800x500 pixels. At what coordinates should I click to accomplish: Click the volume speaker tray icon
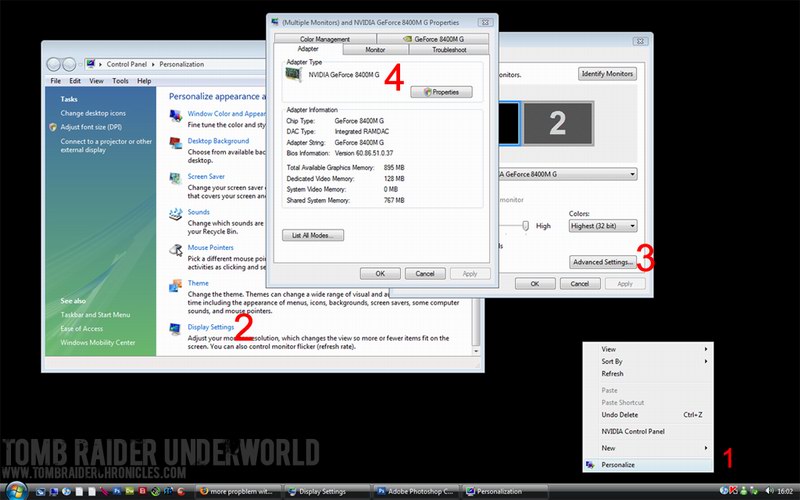point(769,490)
